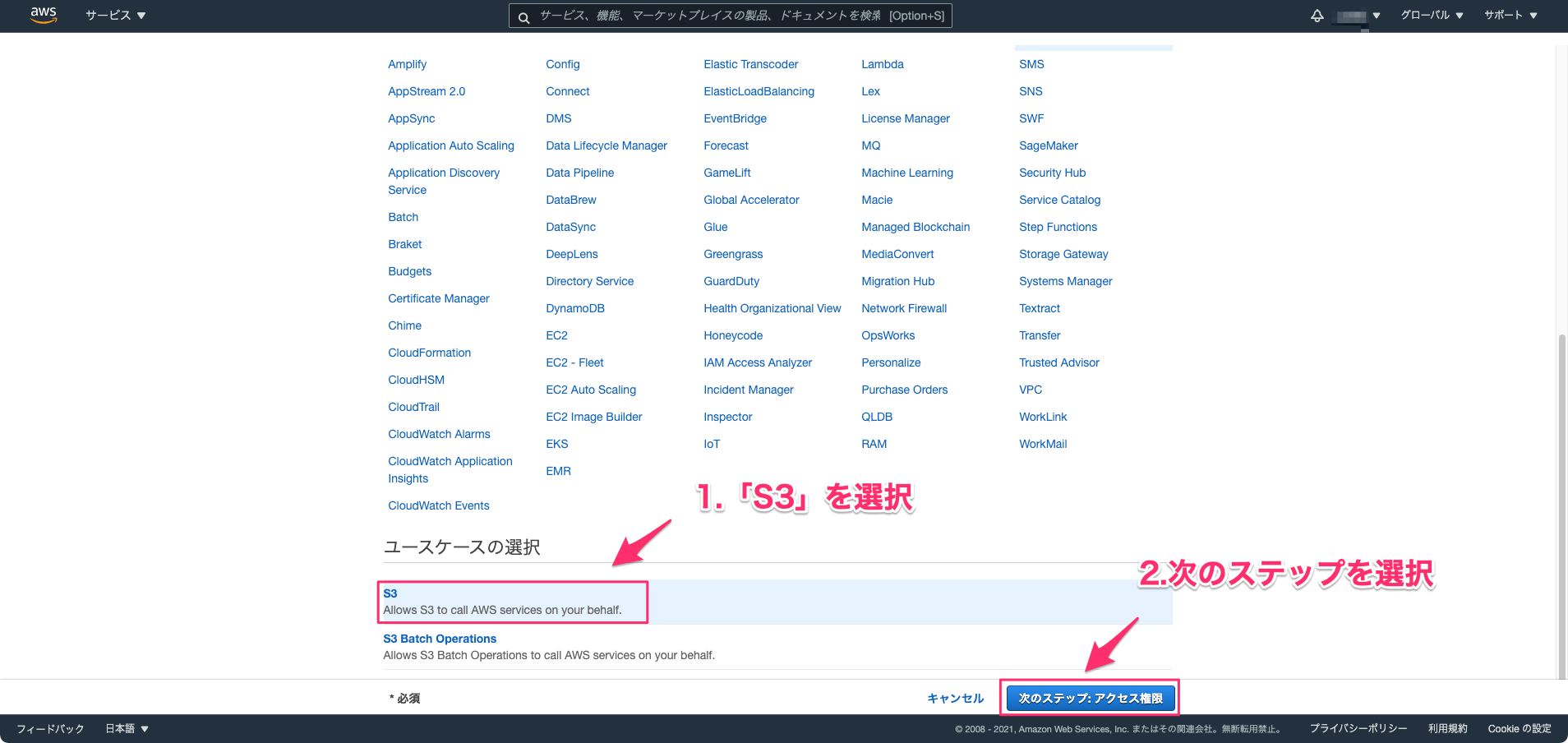
Task: Click the search magnifier icon
Action: click(523, 16)
